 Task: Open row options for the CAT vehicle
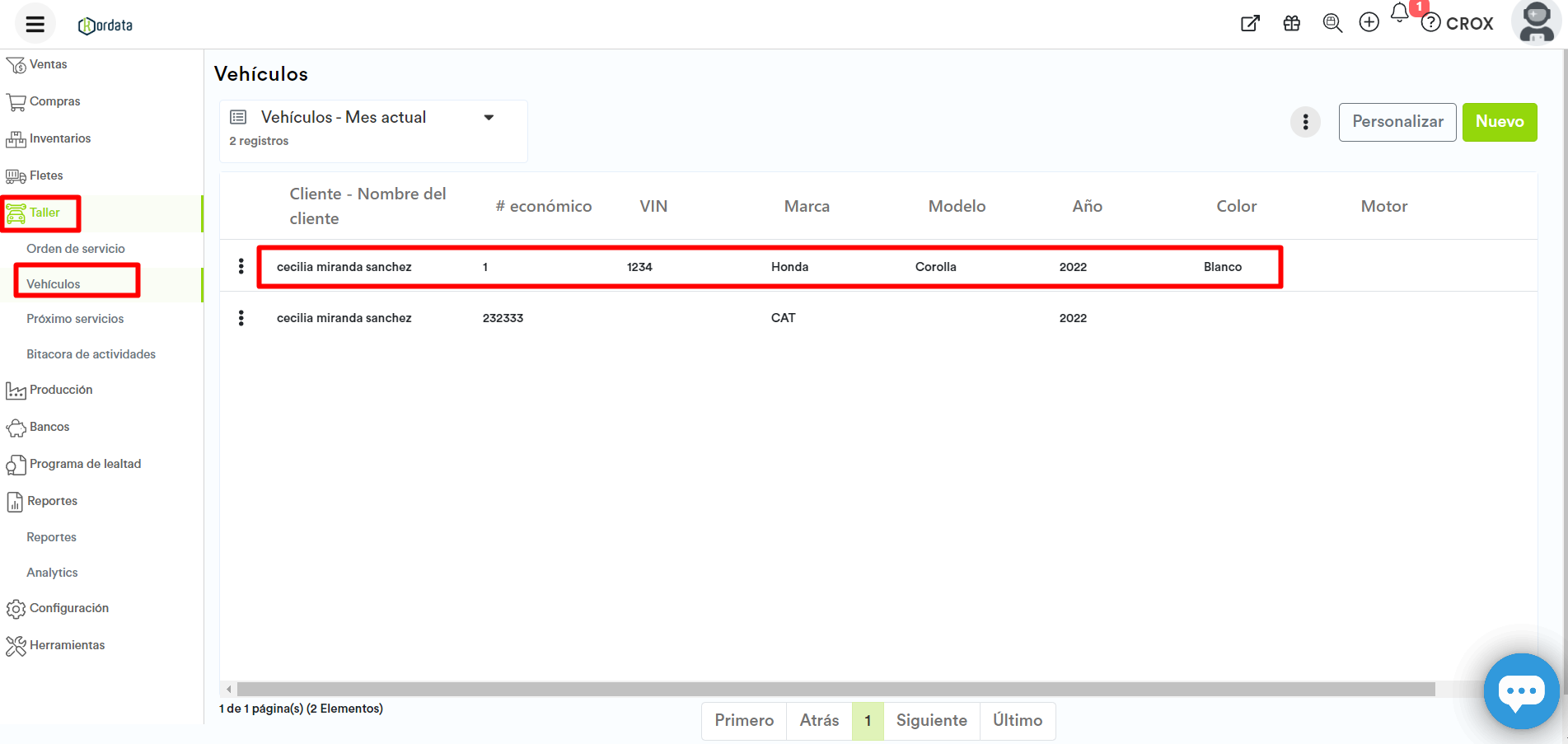click(x=241, y=318)
